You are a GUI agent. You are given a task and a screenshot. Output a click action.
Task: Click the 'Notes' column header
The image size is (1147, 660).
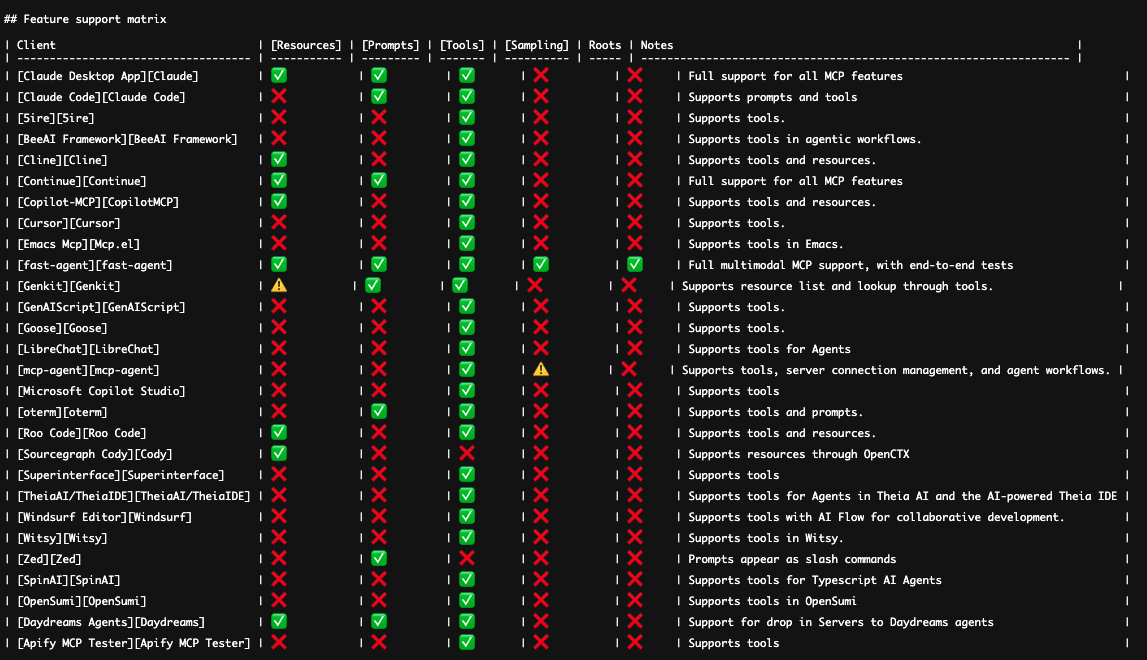[x=657, y=45]
